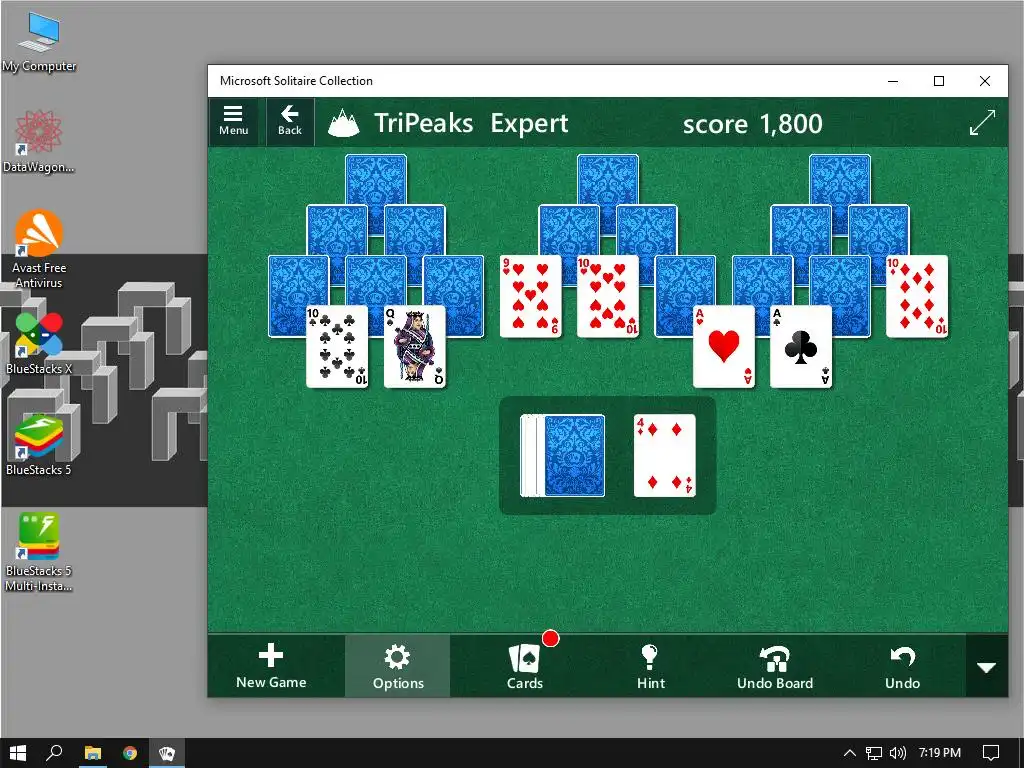The height and width of the screenshot is (768, 1024).
Task: Select the BlueStacks X desktop icon
Action: pyautogui.click(x=39, y=344)
